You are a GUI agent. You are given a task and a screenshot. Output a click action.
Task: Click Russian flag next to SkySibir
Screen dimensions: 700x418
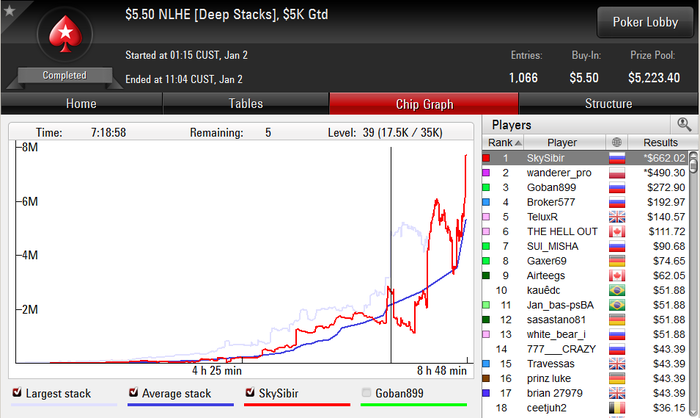617,158
